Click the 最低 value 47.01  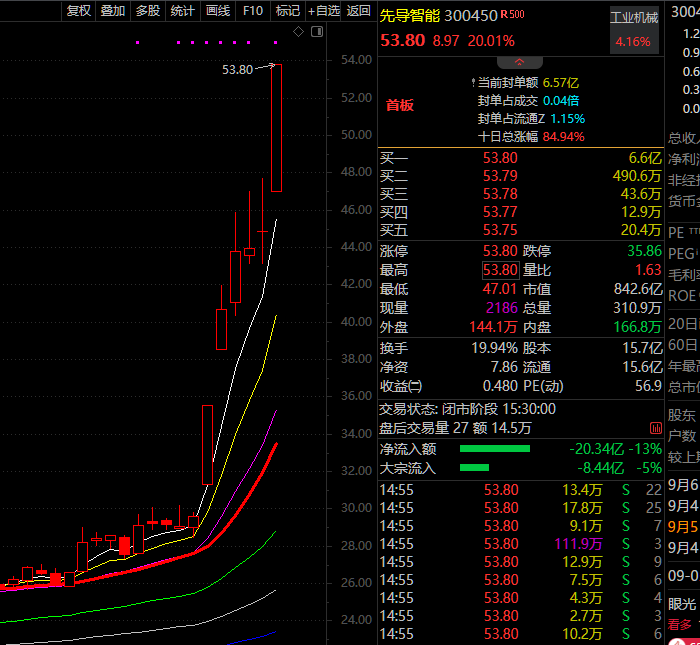tap(499, 289)
